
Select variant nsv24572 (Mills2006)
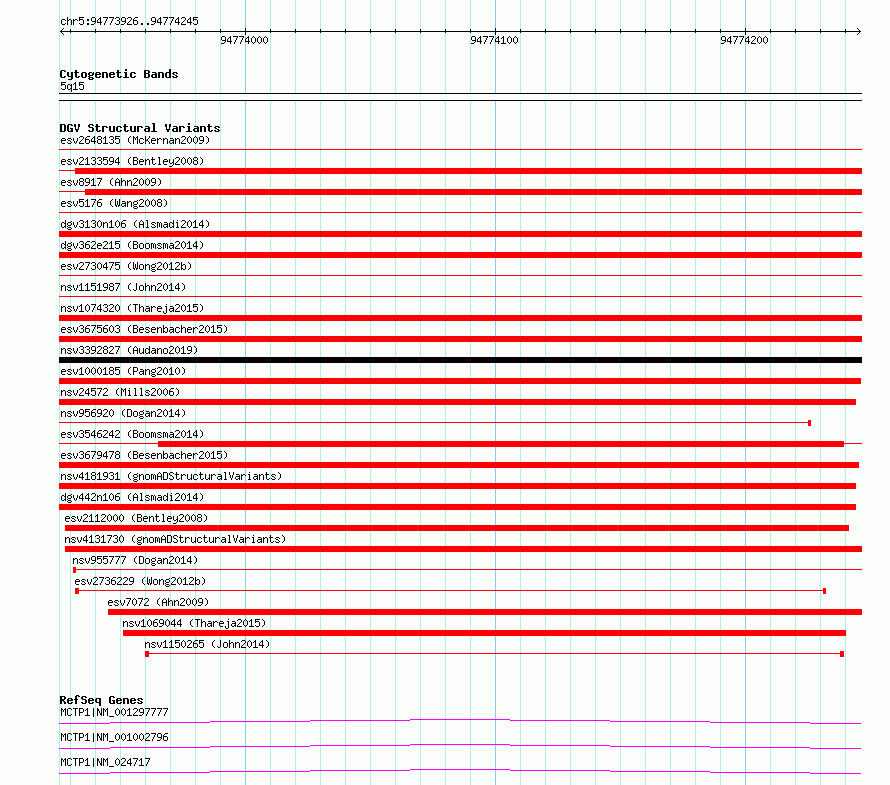pyautogui.click(x=120, y=392)
